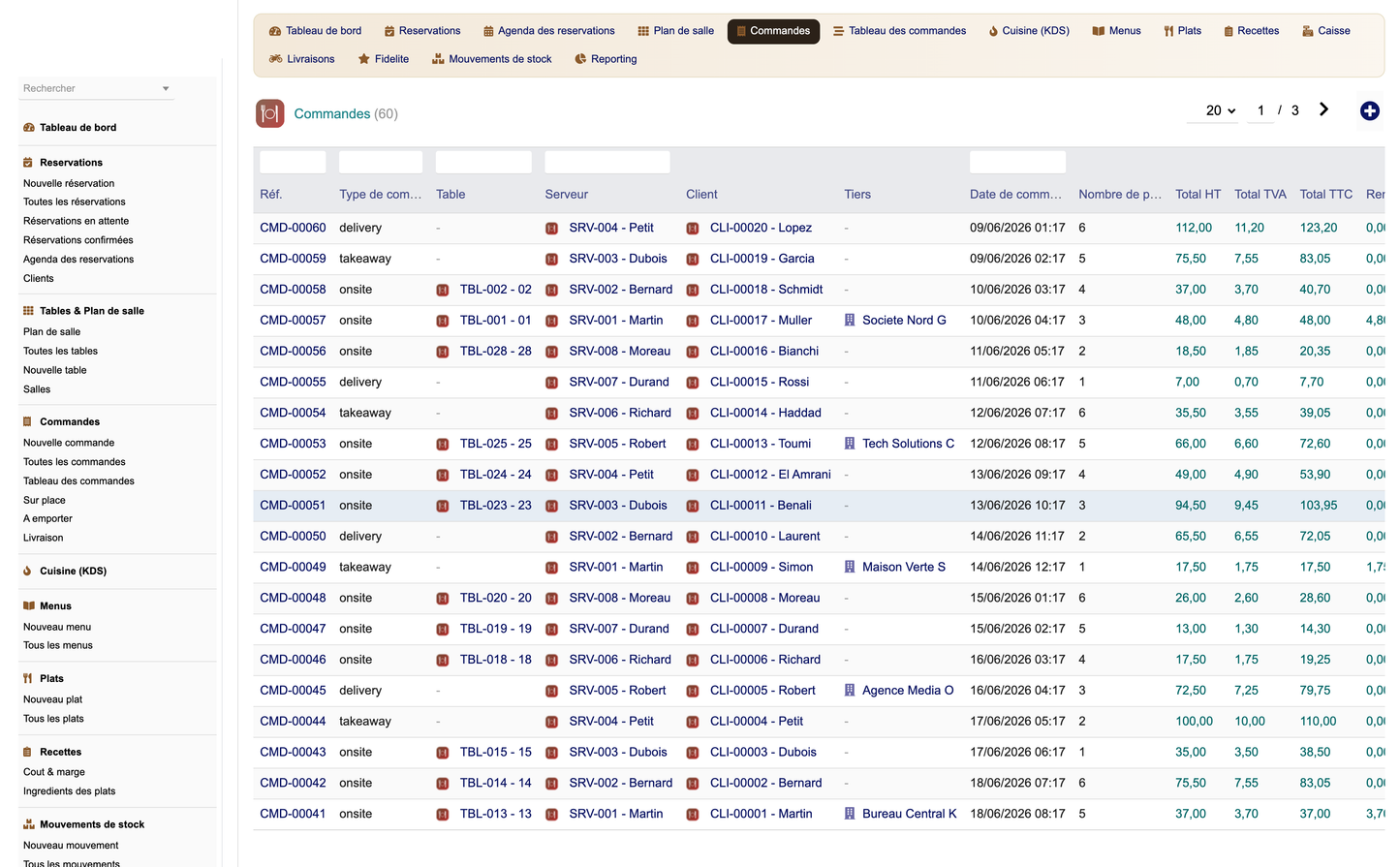Focus the Serveur column filter field
This screenshot has height=867, width=1400.
pyautogui.click(x=607, y=163)
